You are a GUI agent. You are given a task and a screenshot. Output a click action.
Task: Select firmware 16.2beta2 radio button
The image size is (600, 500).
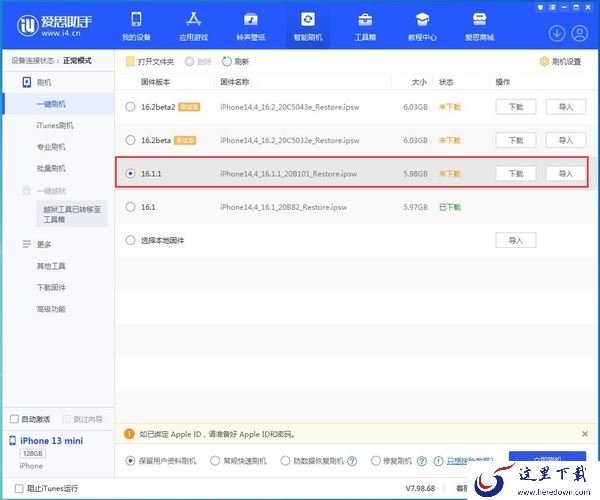pyautogui.click(x=130, y=107)
